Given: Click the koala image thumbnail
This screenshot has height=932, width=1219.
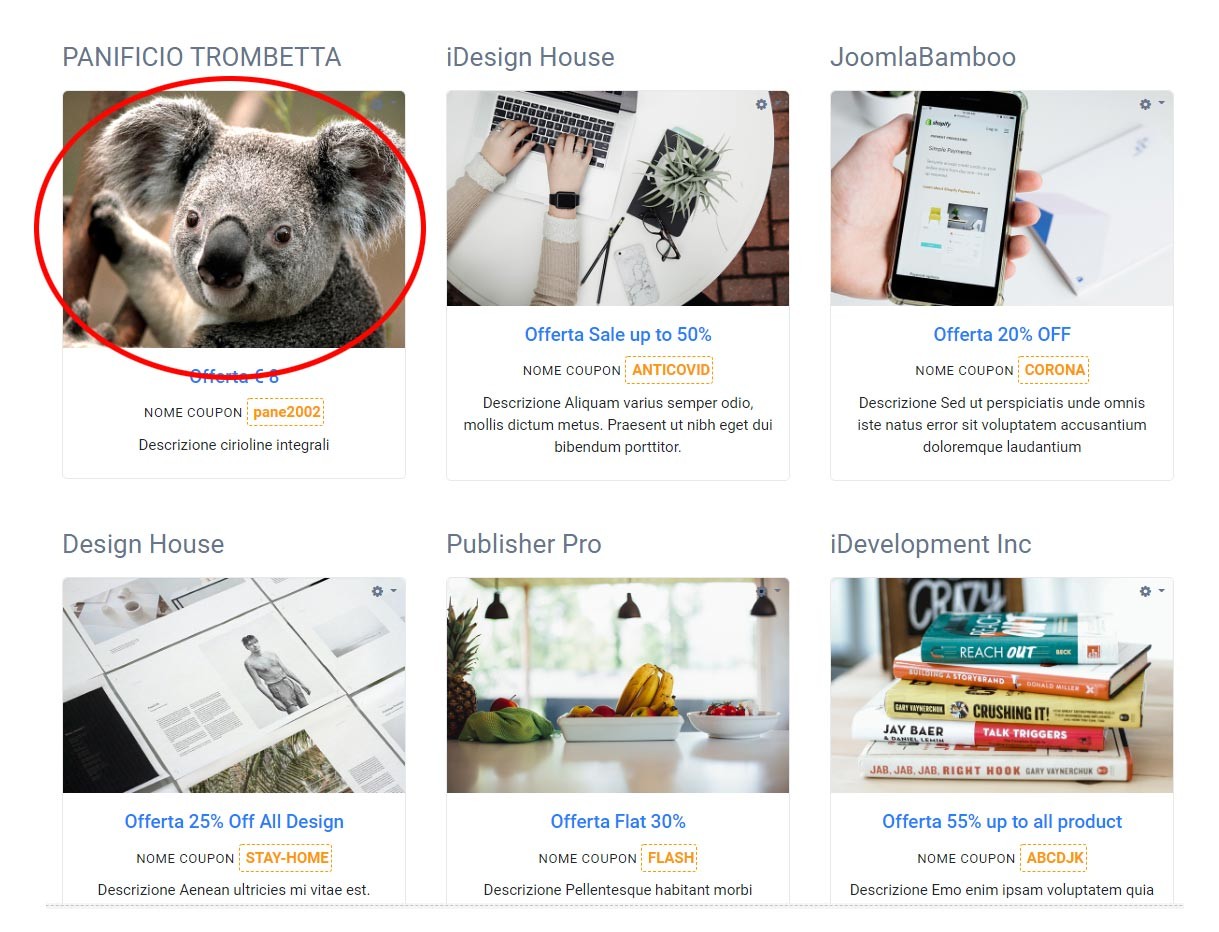Looking at the screenshot, I should click(234, 220).
